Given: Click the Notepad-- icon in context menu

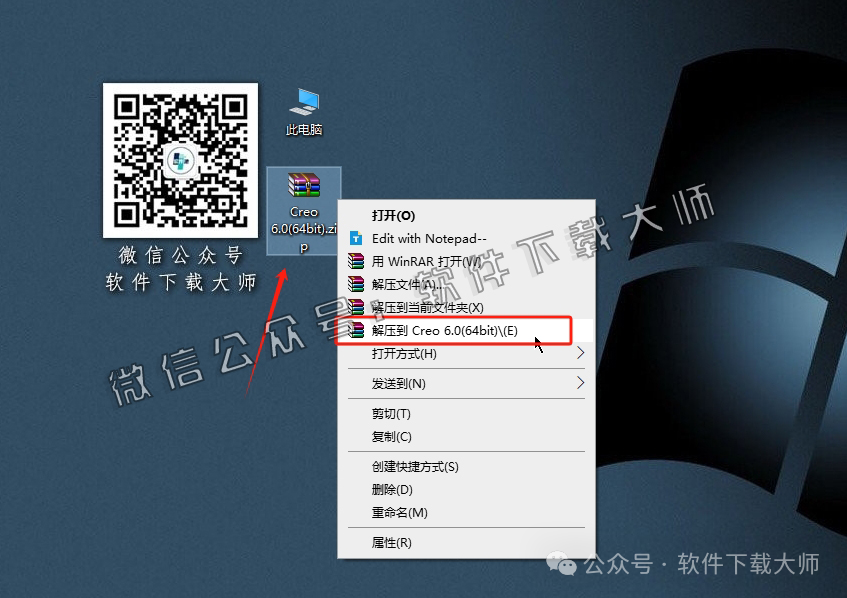Looking at the screenshot, I should [x=356, y=238].
